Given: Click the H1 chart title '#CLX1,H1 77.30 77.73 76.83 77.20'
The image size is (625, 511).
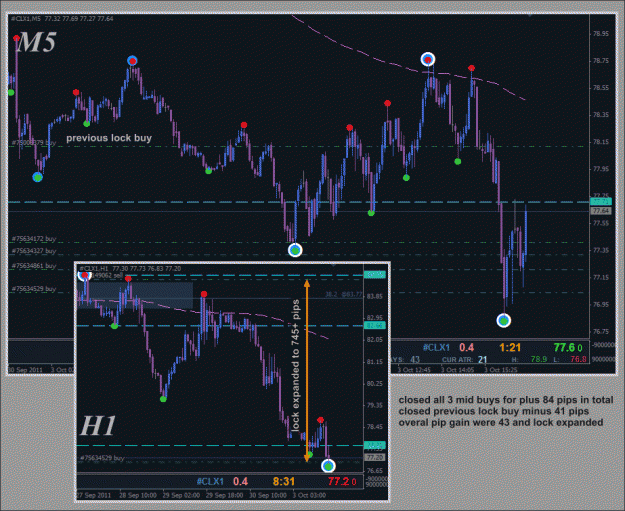Looking at the screenshot, I should tap(130, 269).
